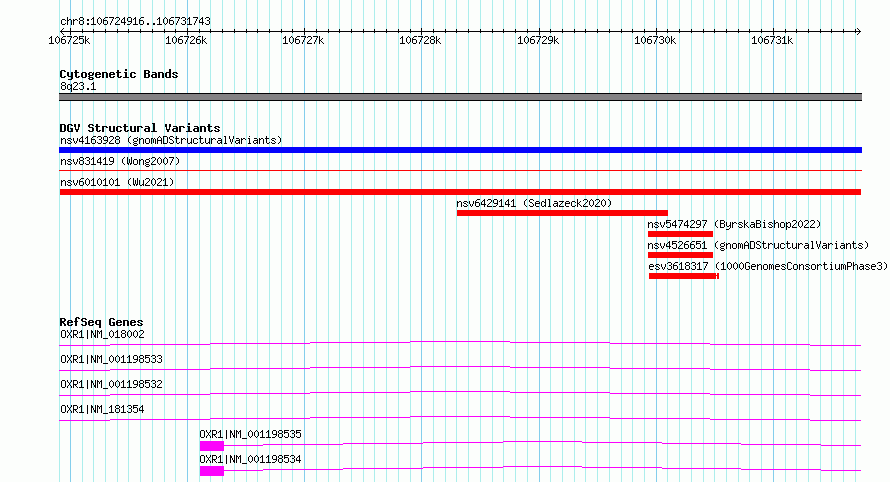Screen dimensions: 890x482
Task: Click the thick red nsv6010101 variant bar
Action: pyautogui.click(x=460, y=192)
